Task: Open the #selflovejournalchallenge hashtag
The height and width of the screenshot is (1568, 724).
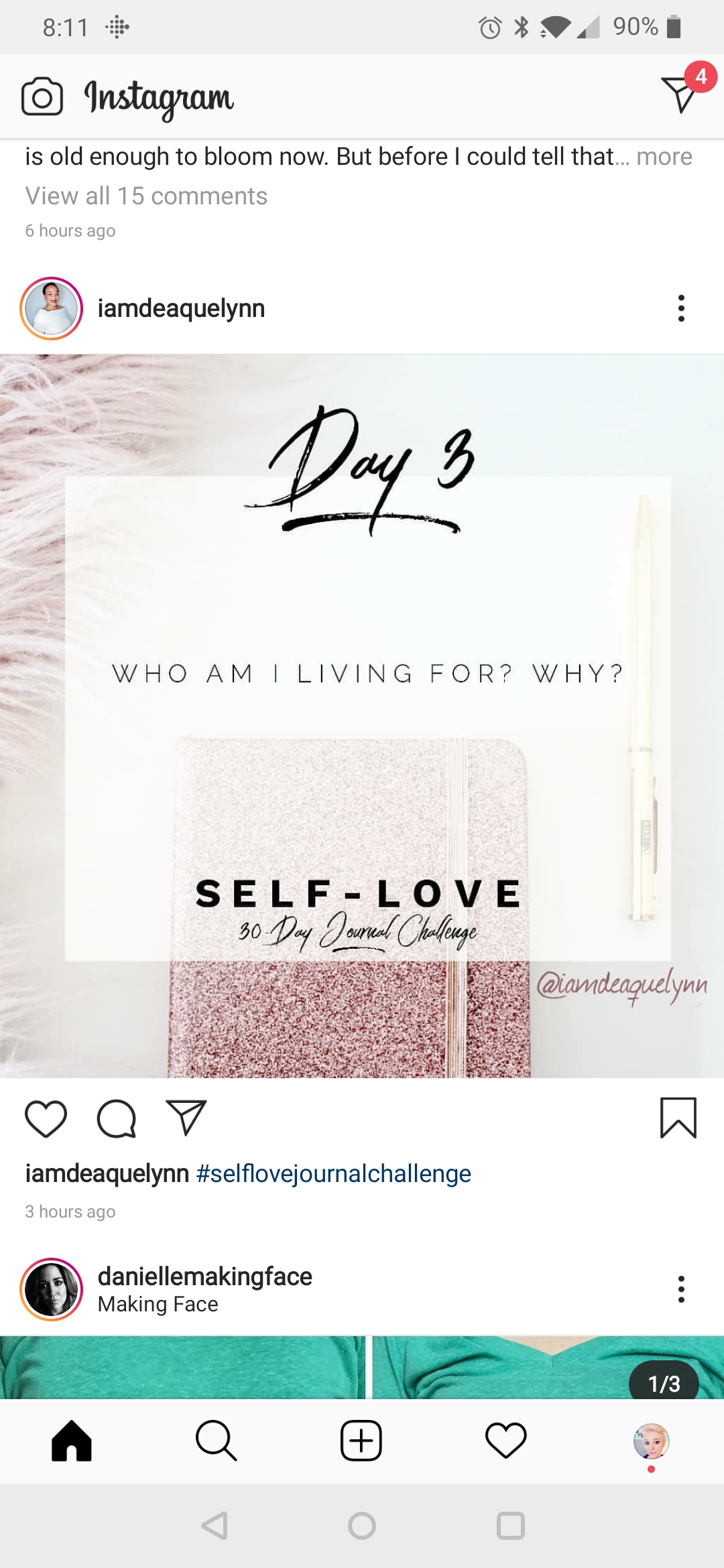Action: [334, 1174]
